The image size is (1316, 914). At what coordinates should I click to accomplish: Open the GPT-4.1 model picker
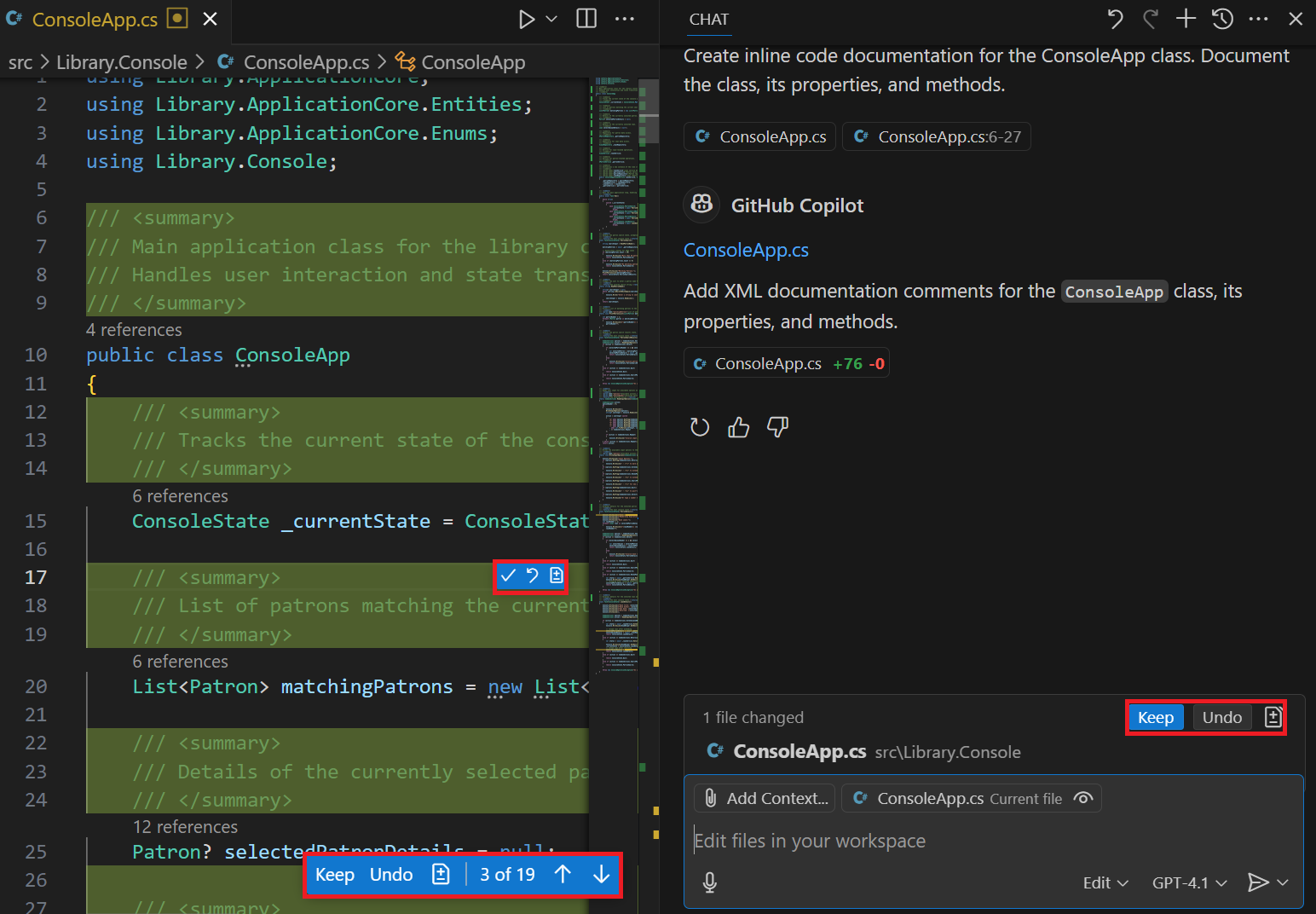1188,882
